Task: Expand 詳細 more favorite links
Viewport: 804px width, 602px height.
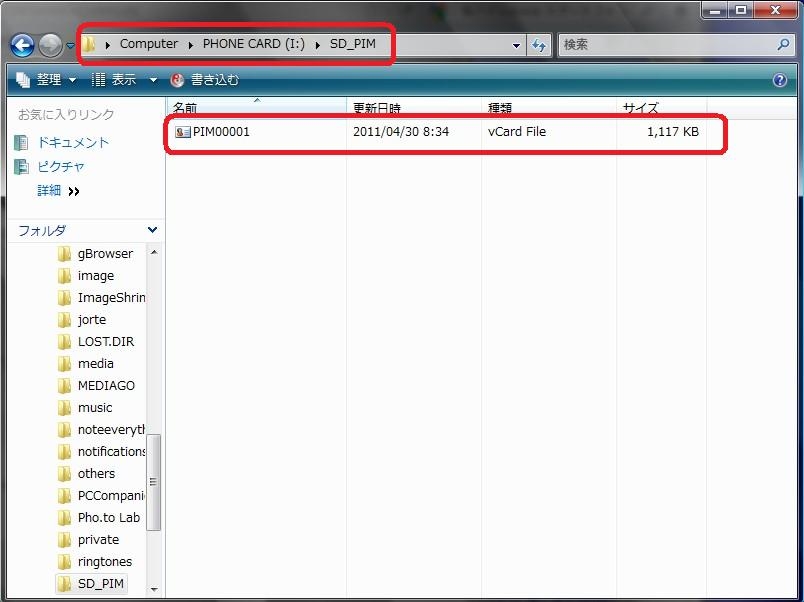Action: pos(58,191)
